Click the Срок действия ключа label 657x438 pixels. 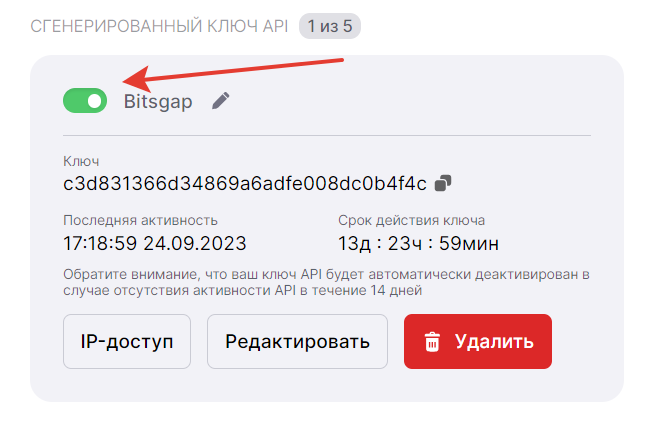[x=411, y=220]
